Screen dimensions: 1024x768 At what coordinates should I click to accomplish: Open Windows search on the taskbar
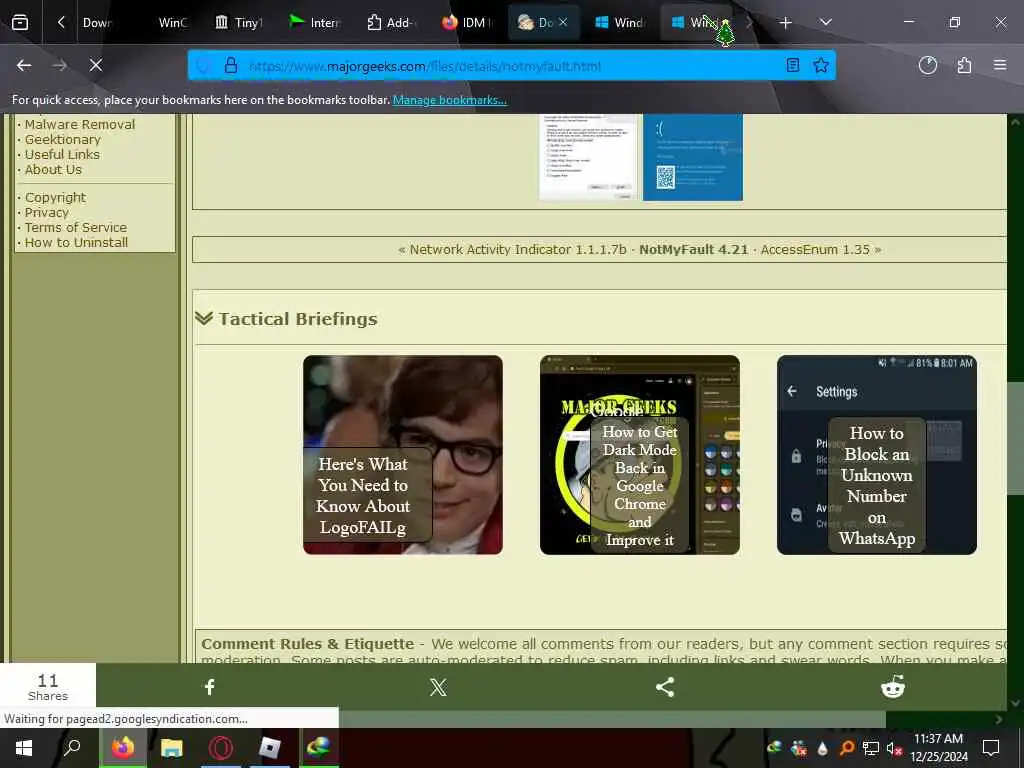[x=72, y=747]
